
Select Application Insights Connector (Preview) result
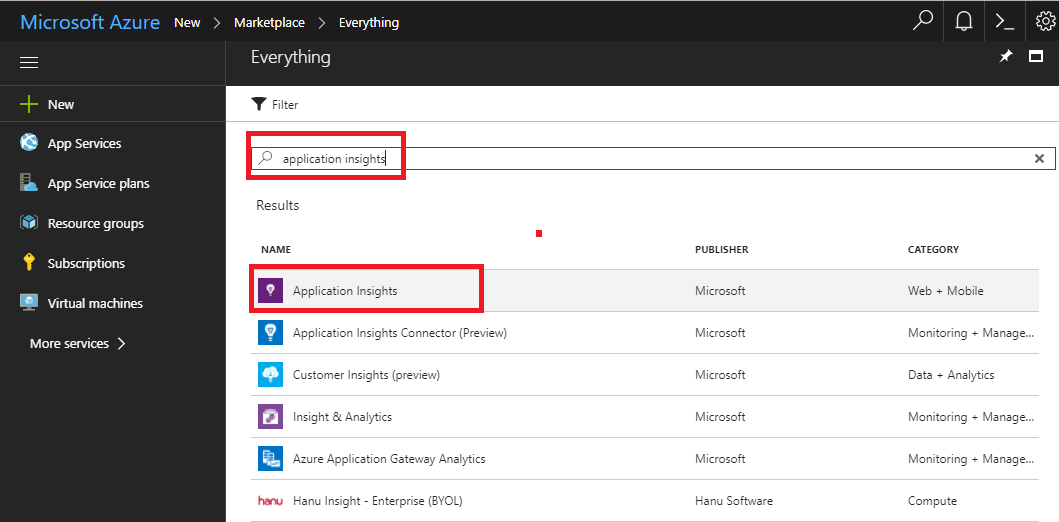[x=400, y=333]
